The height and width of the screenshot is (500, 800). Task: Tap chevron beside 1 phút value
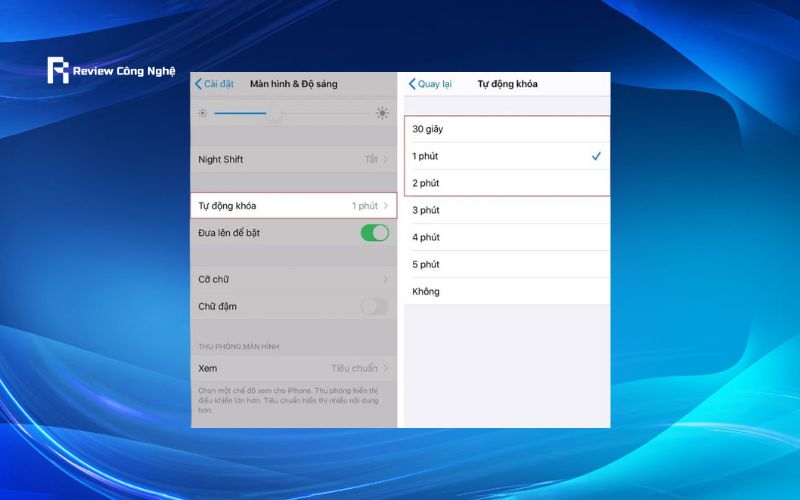pos(386,206)
